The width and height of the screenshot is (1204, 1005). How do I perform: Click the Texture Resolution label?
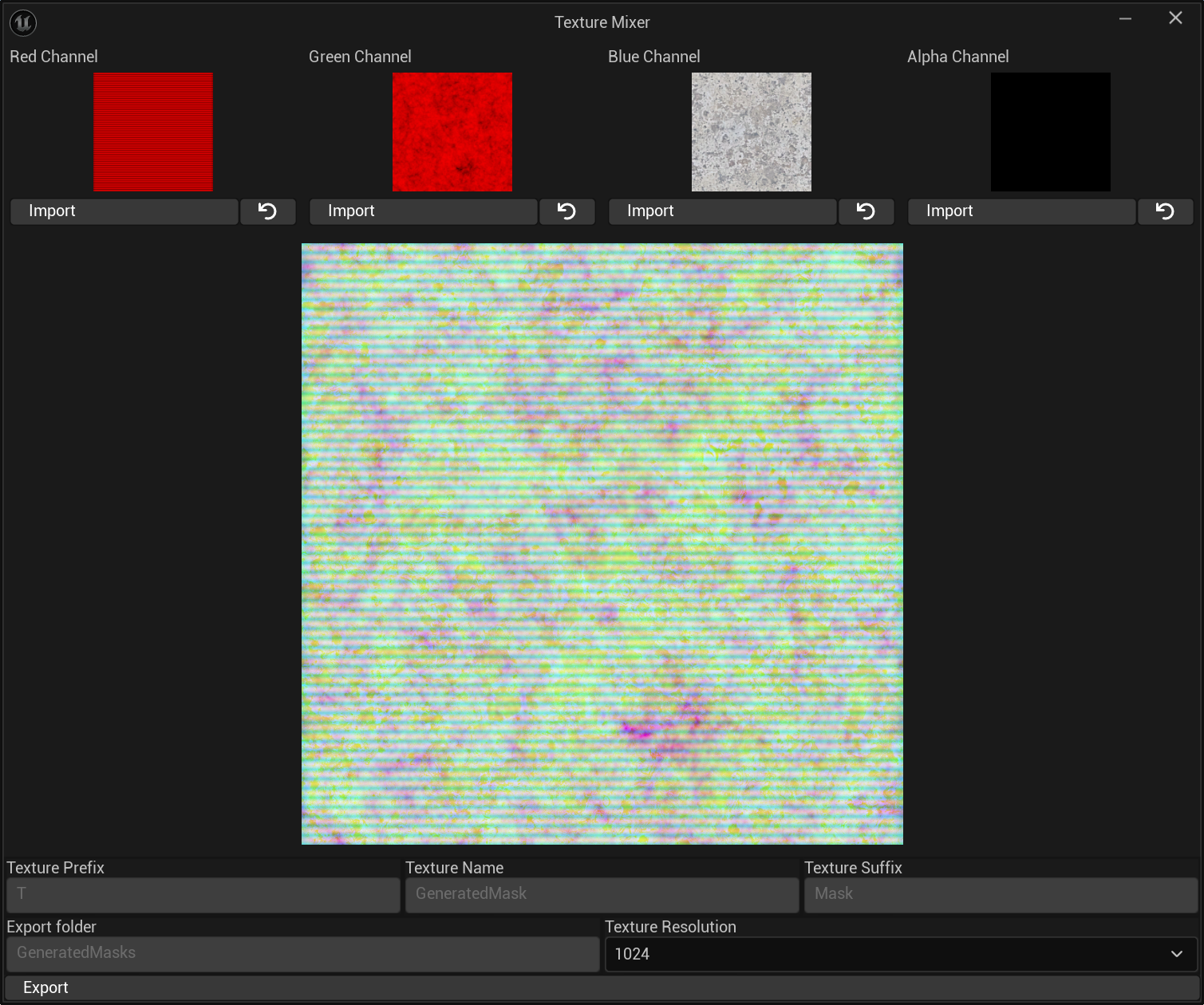point(670,927)
